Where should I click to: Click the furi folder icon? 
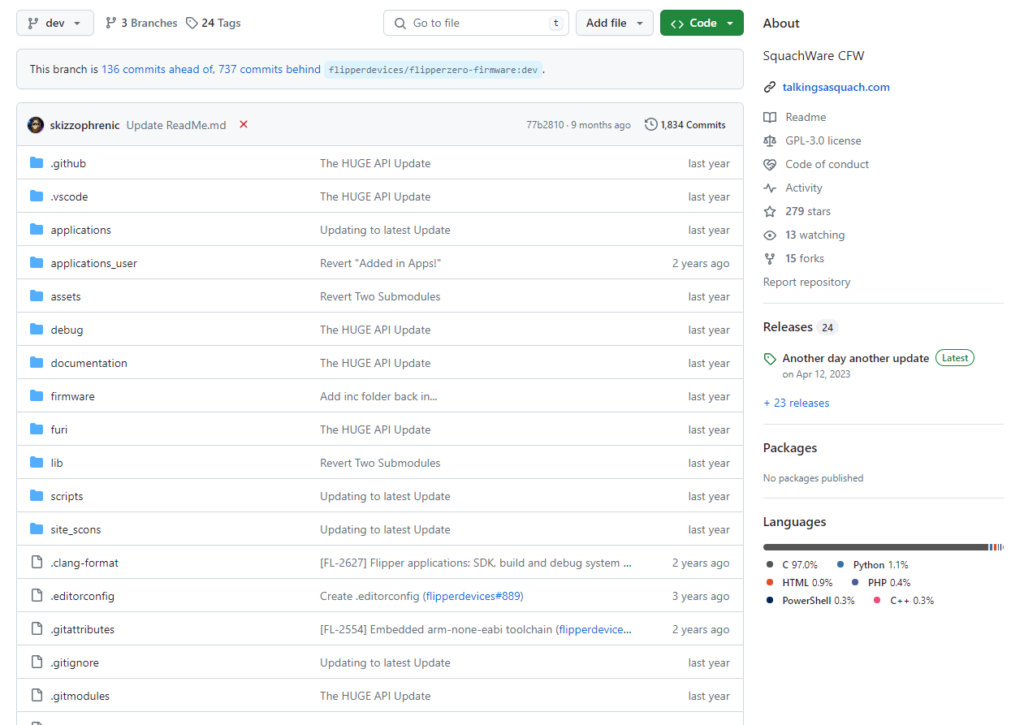pyautogui.click(x=37, y=429)
